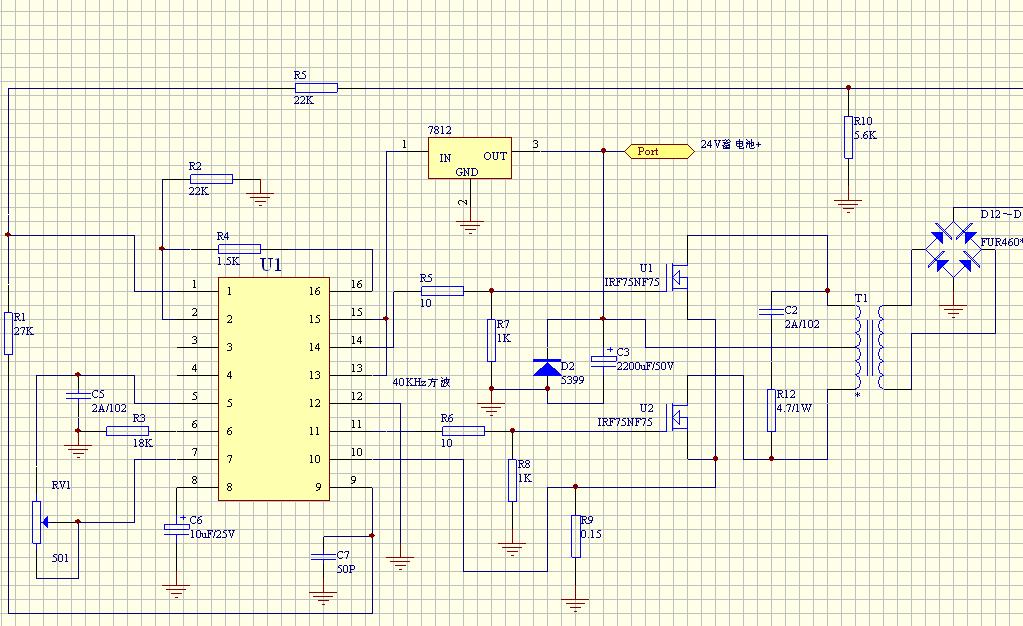Viewport: 1023px width, 626px height.
Task: Select the 7812 voltage regulator block
Action: point(469,158)
